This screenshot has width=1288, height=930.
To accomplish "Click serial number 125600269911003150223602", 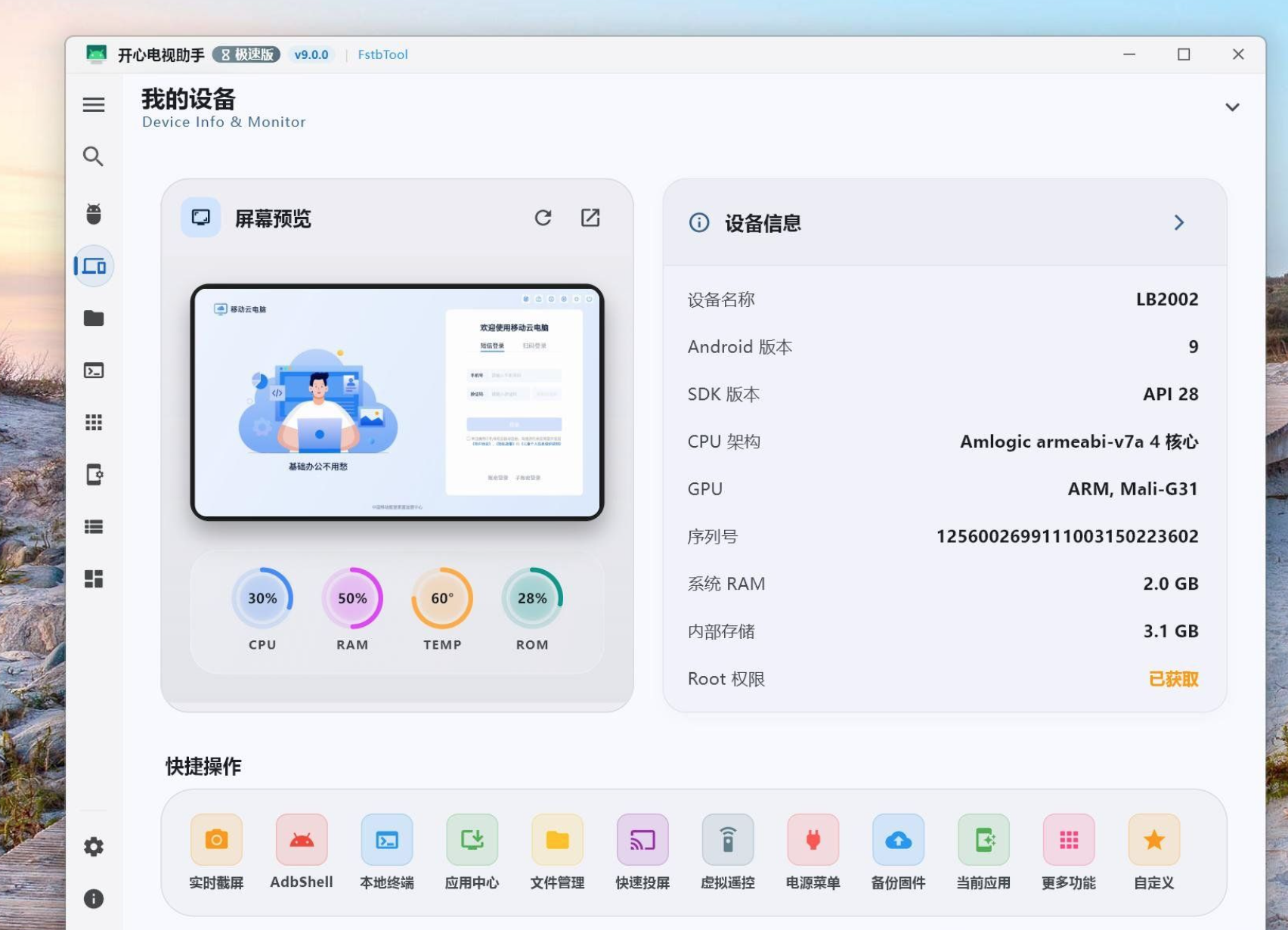I will [1067, 537].
